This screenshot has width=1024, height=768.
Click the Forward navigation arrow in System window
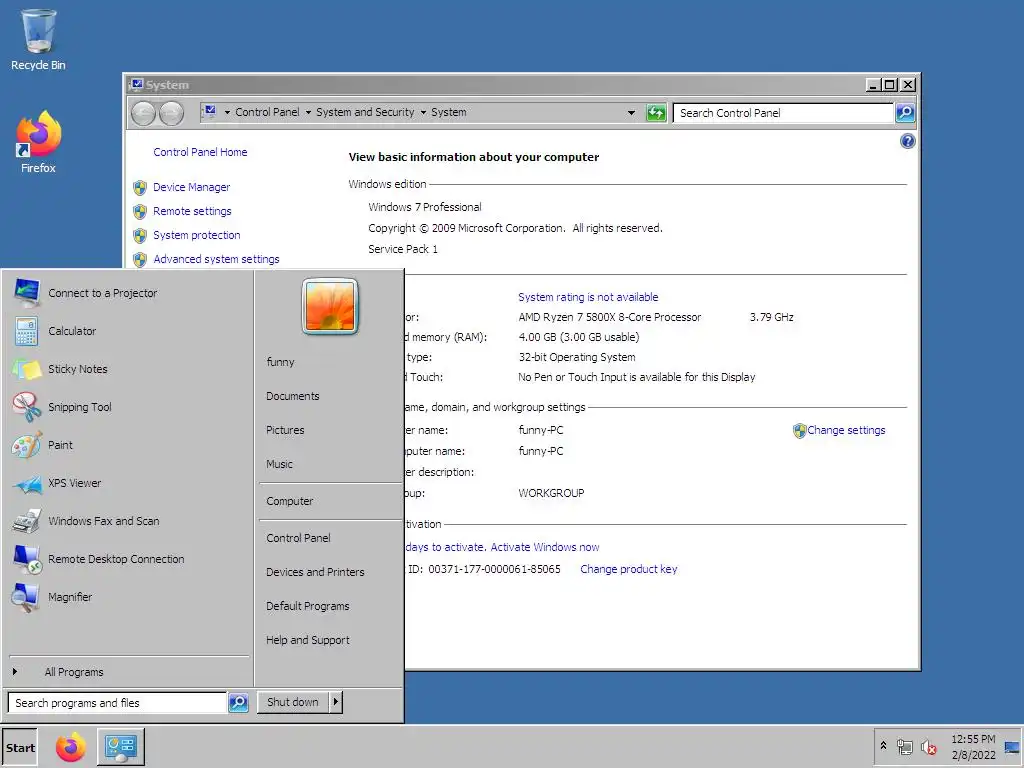tap(172, 114)
